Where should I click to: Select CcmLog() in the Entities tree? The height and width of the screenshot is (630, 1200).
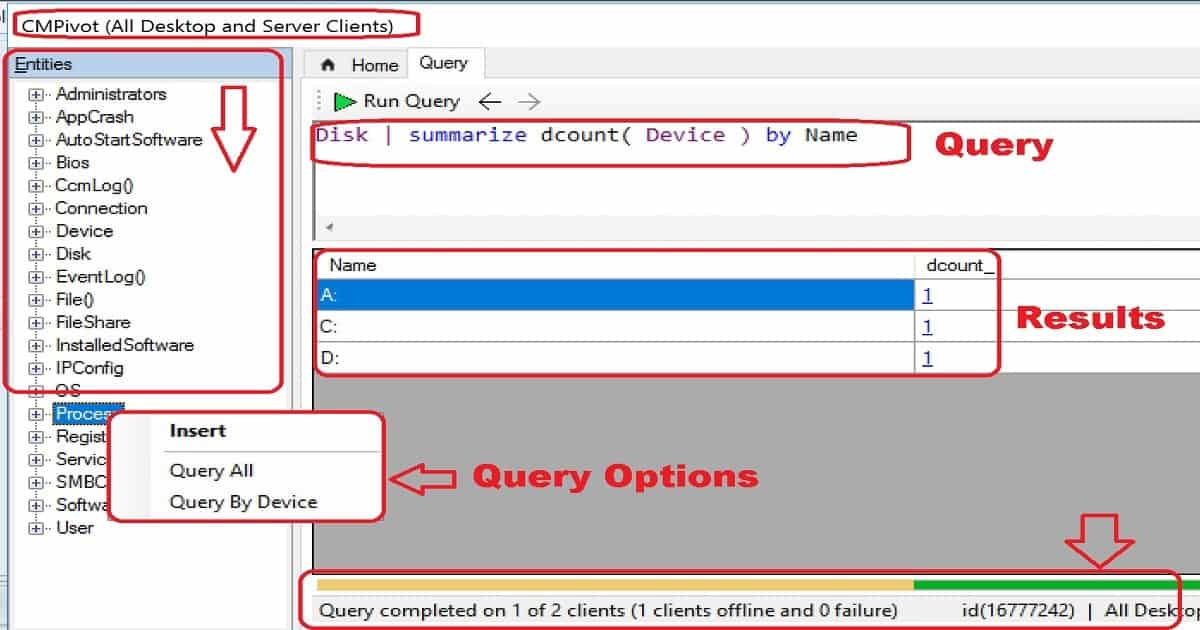pyautogui.click(x=94, y=185)
